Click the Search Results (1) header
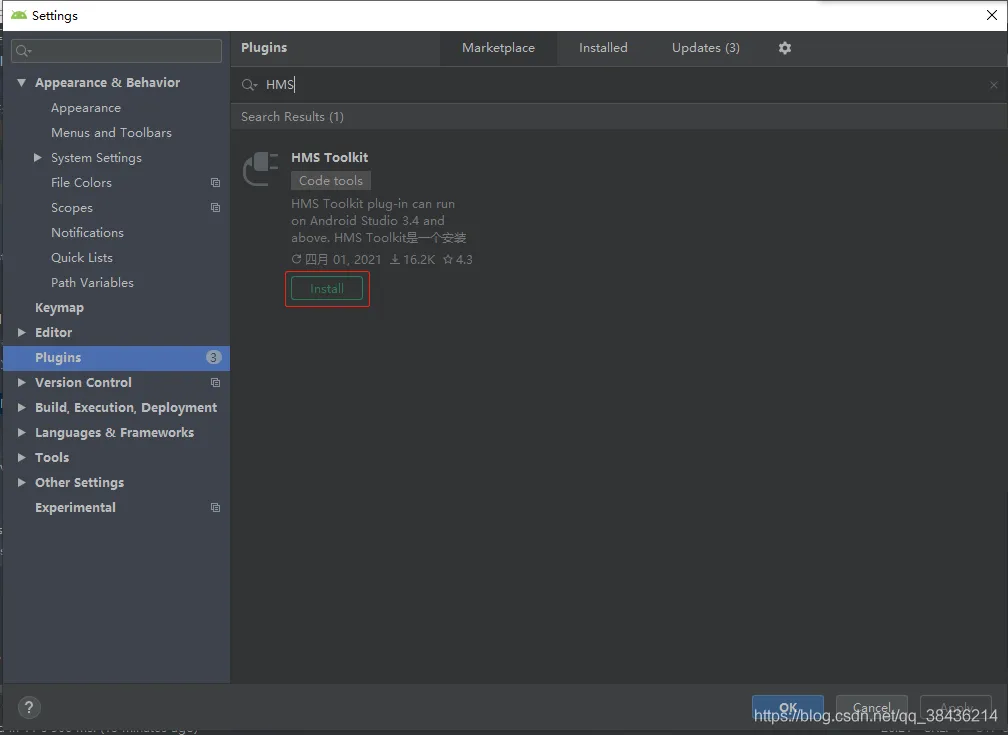The width and height of the screenshot is (1008, 735). pos(292,117)
